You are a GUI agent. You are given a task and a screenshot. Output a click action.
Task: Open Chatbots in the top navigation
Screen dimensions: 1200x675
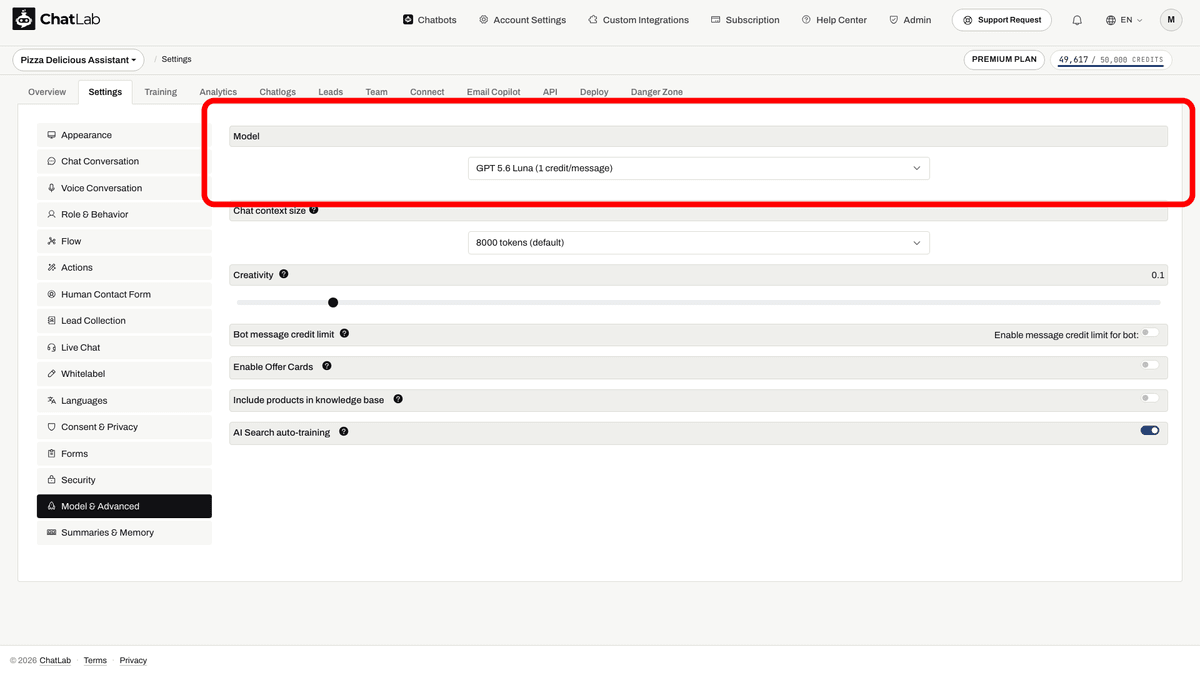point(430,20)
